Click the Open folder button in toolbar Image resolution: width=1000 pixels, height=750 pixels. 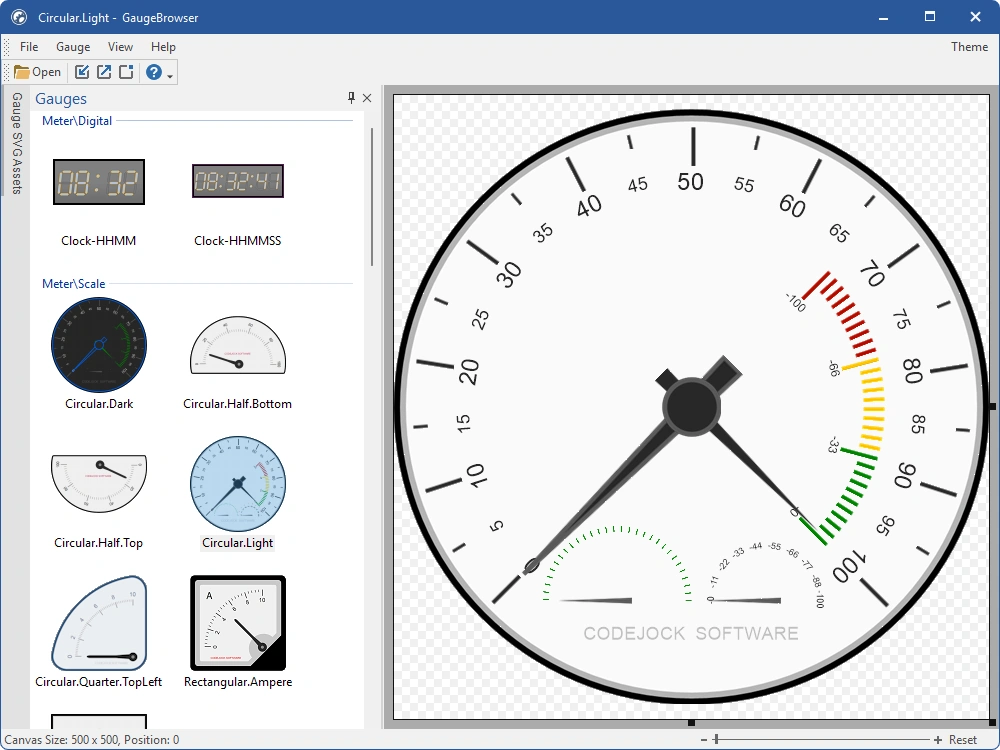tap(38, 72)
